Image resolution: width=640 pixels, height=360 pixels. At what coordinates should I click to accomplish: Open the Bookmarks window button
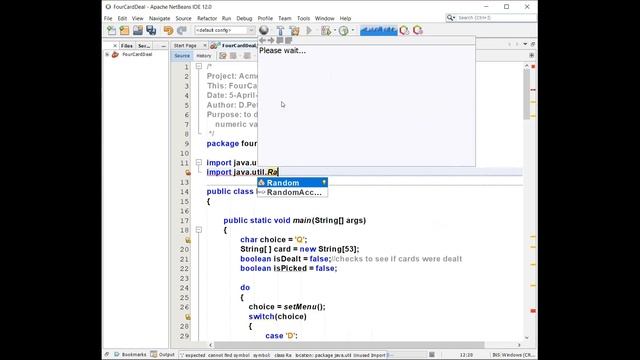130,355
